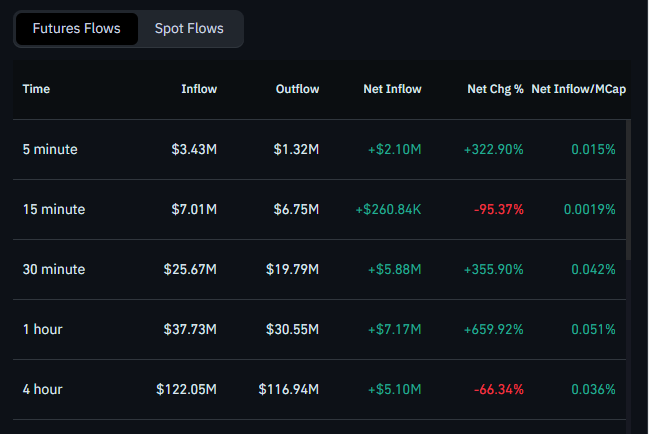Select the 15 minute row label
This screenshot has width=649, height=434.
point(54,209)
